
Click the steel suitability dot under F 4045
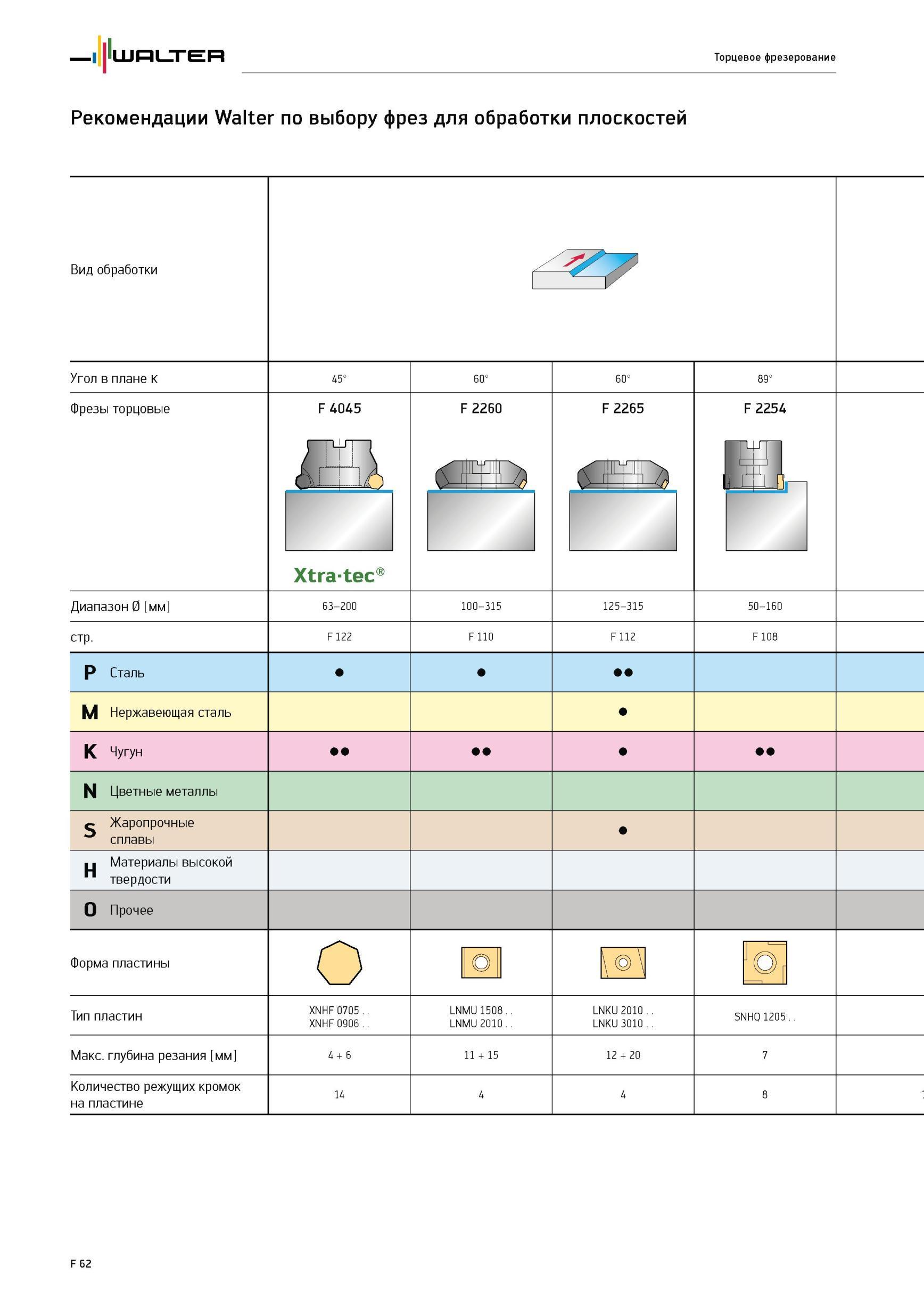coord(339,672)
